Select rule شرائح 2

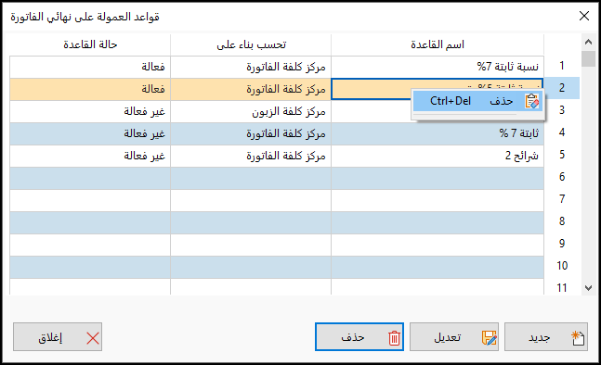[x=437, y=156]
